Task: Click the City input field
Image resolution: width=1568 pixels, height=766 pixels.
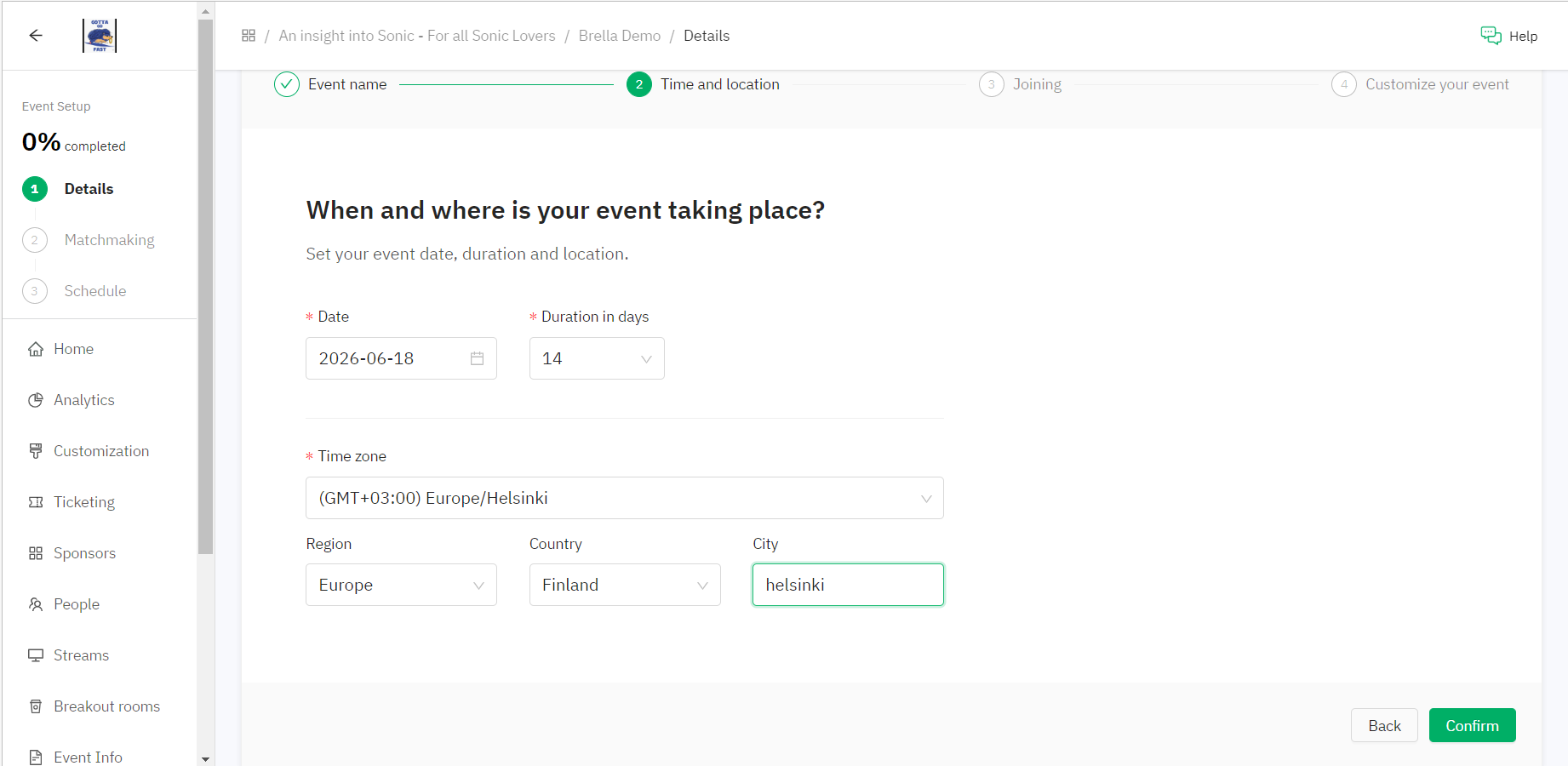Action: [x=848, y=585]
